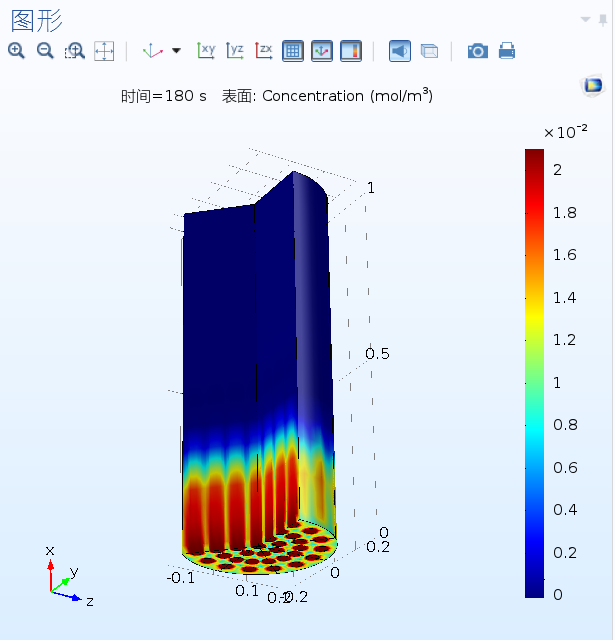The height and width of the screenshot is (640, 615).
Task: Toggle the color legend display button
Action: tap(351, 51)
